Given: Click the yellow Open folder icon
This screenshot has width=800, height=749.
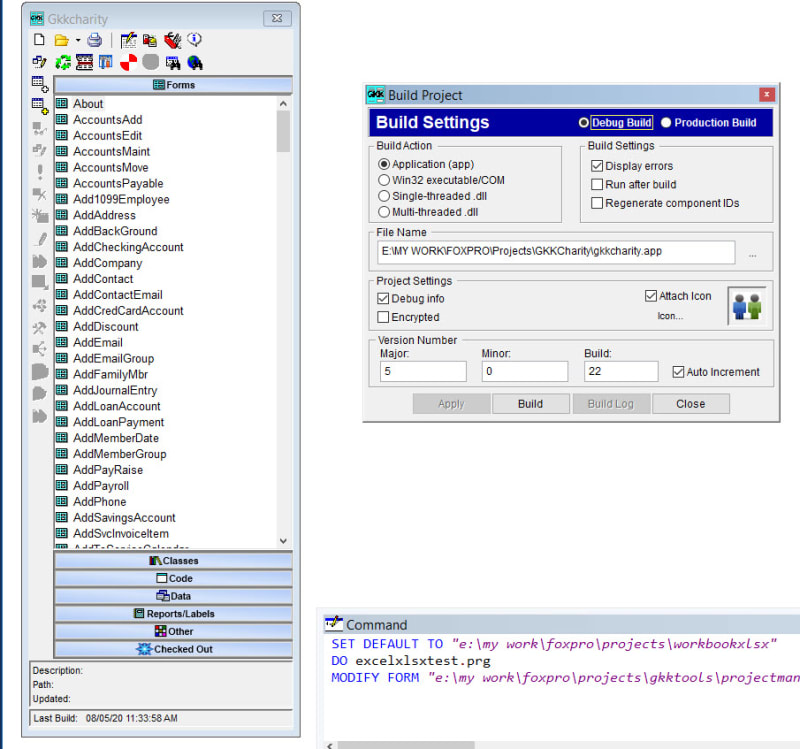Looking at the screenshot, I should [x=62, y=40].
